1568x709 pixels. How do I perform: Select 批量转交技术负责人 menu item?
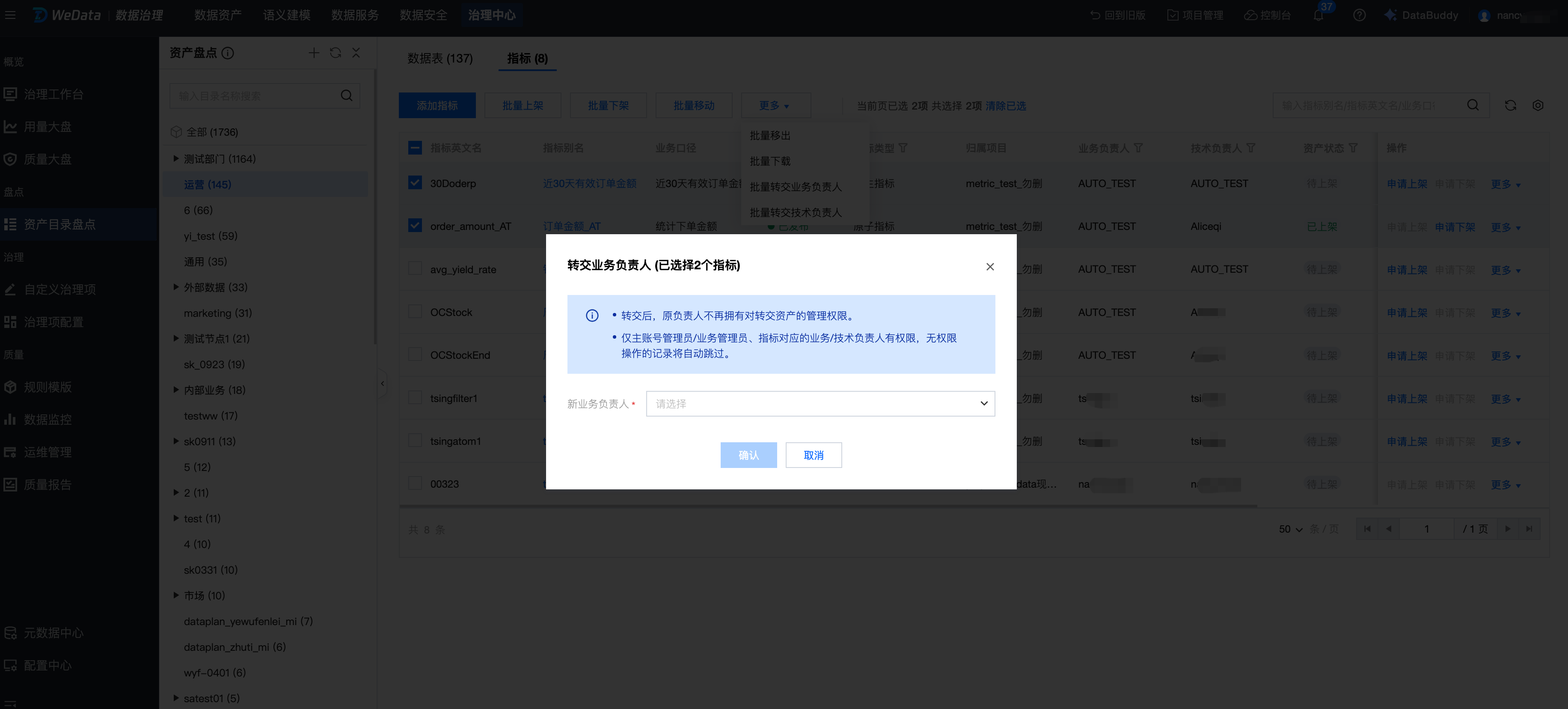[795, 212]
